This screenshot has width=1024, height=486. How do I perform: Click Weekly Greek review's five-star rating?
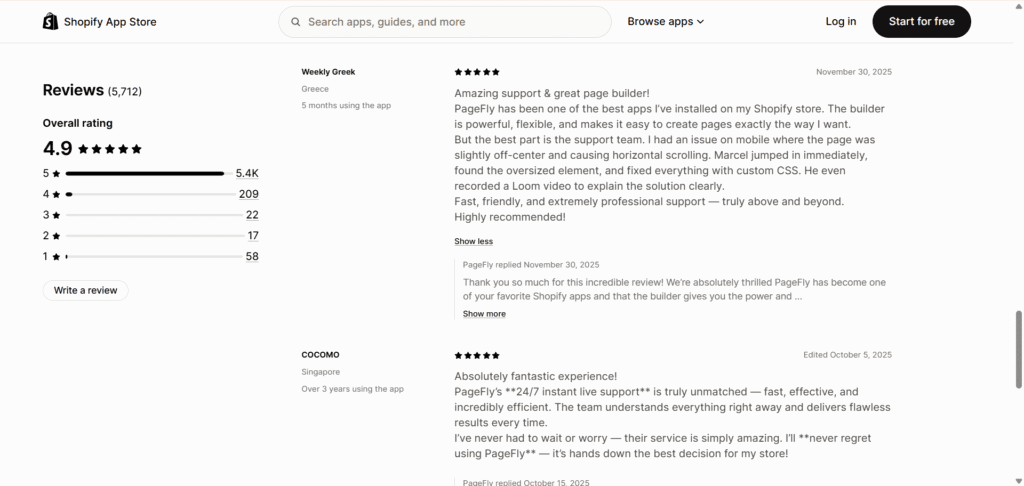(477, 72)
